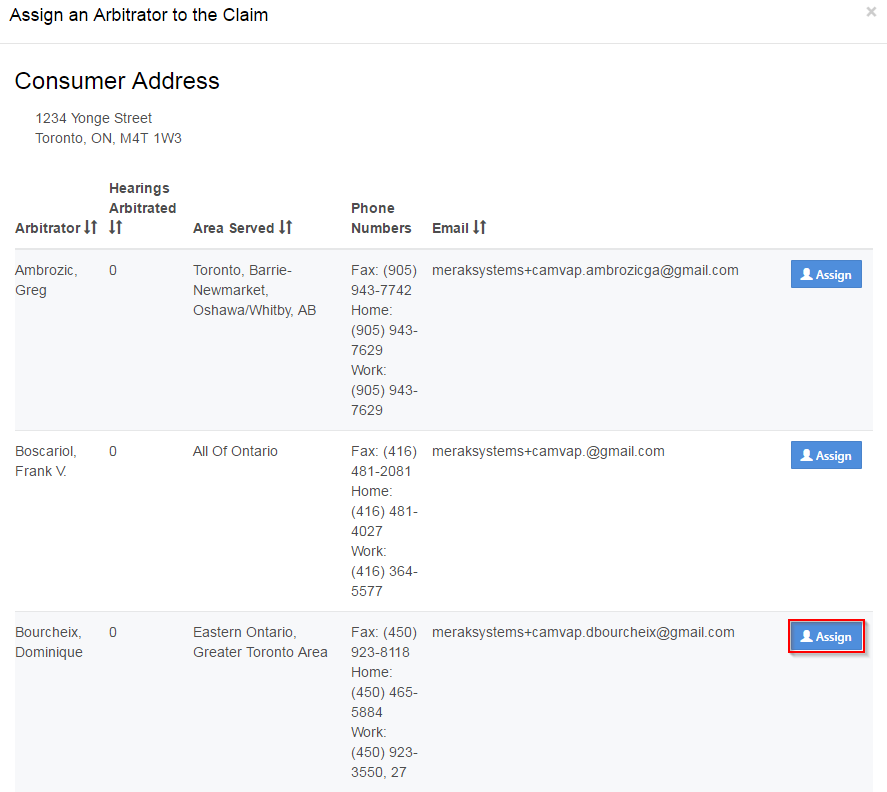This screenshot has height=792, width=887.
Task: Click the Phone Numbers column header
Action: click(x=381, y=218)
